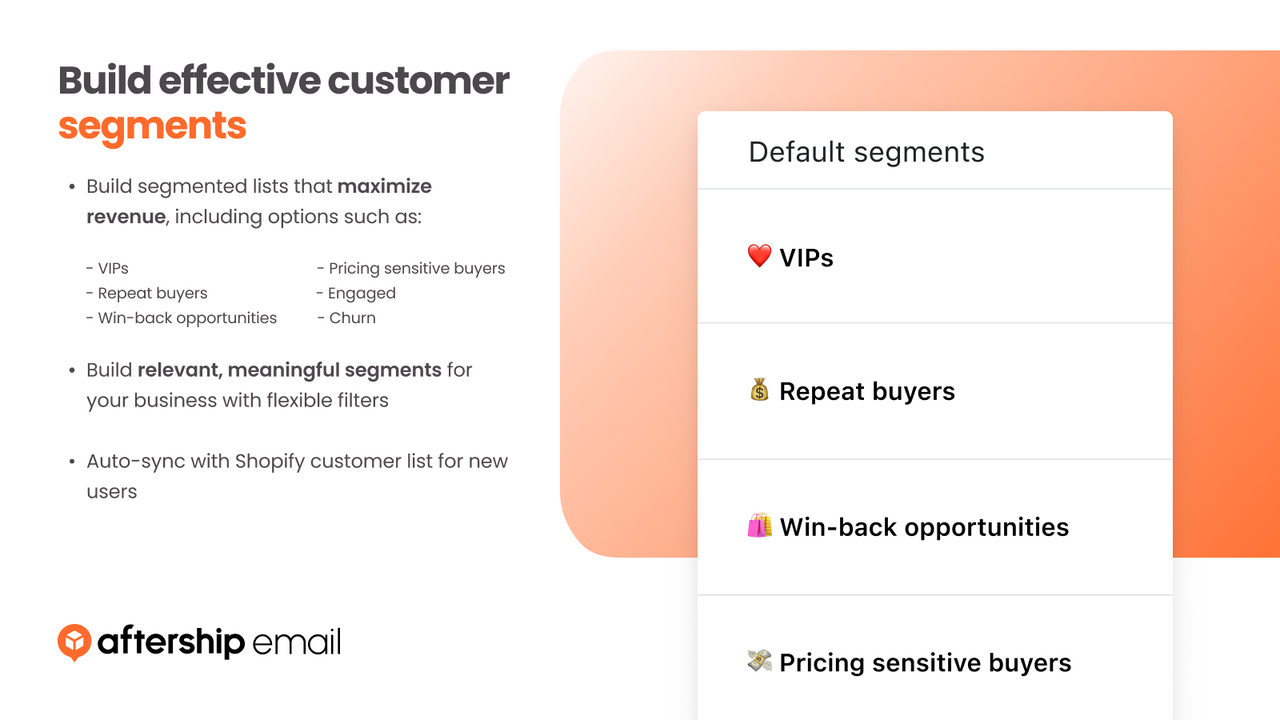This screenshot has height=720, width=1280.
Task: Click the 'maximize revenue' bold text
Action: point(385,186)
